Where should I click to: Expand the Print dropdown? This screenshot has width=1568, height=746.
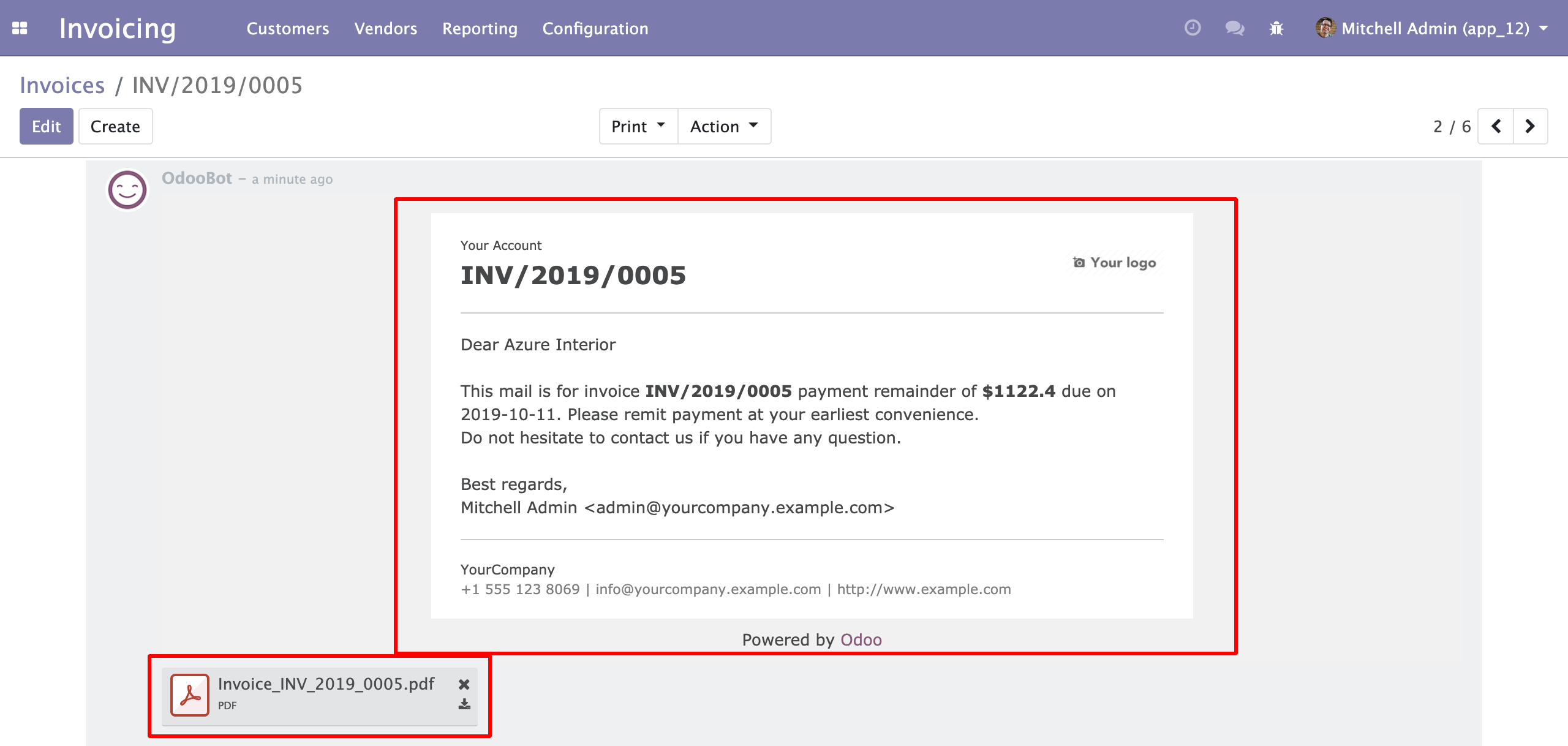(638, 126)
